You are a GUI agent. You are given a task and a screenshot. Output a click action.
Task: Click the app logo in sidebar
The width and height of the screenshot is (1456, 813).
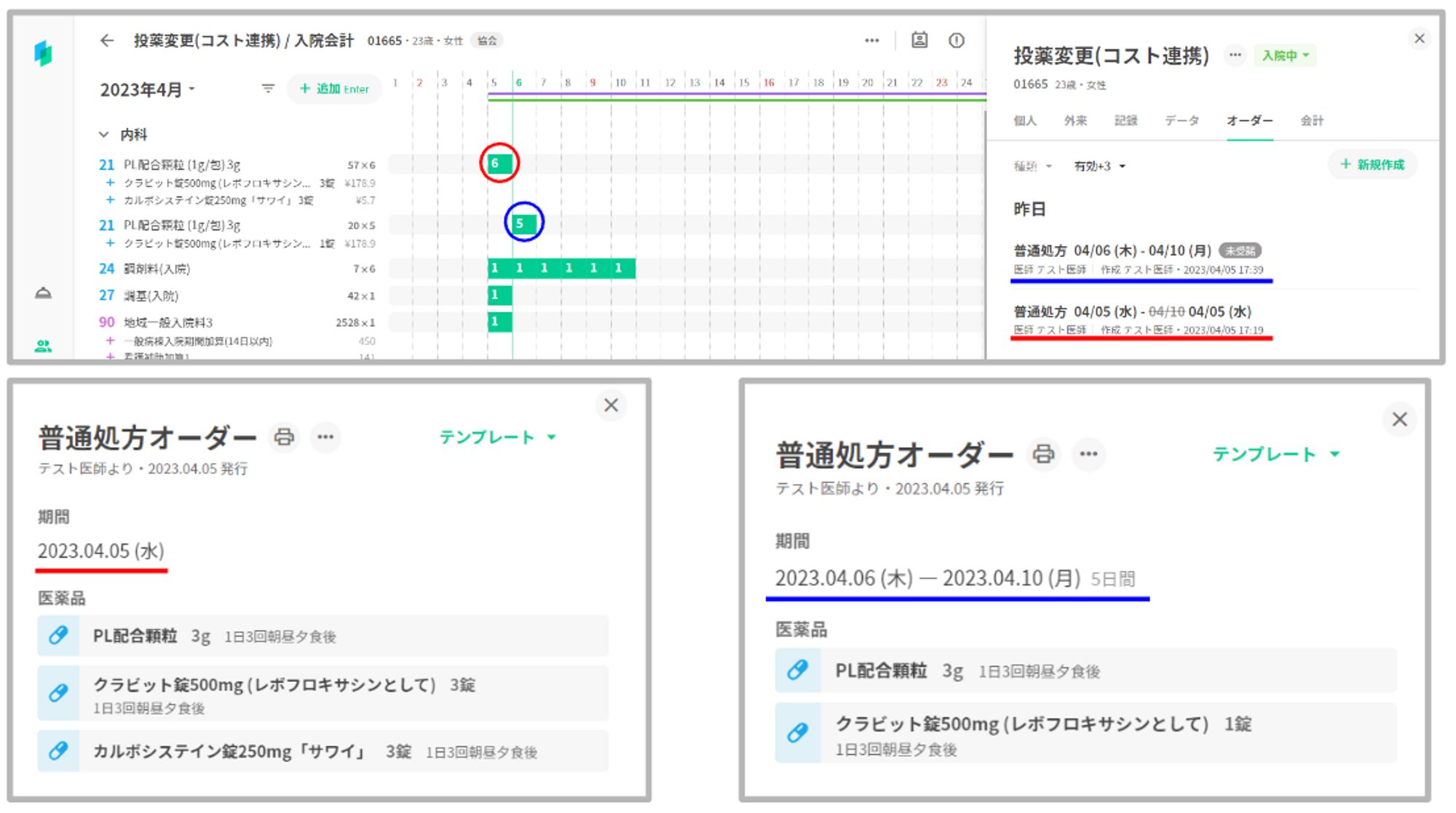click(x=44, y=52)
